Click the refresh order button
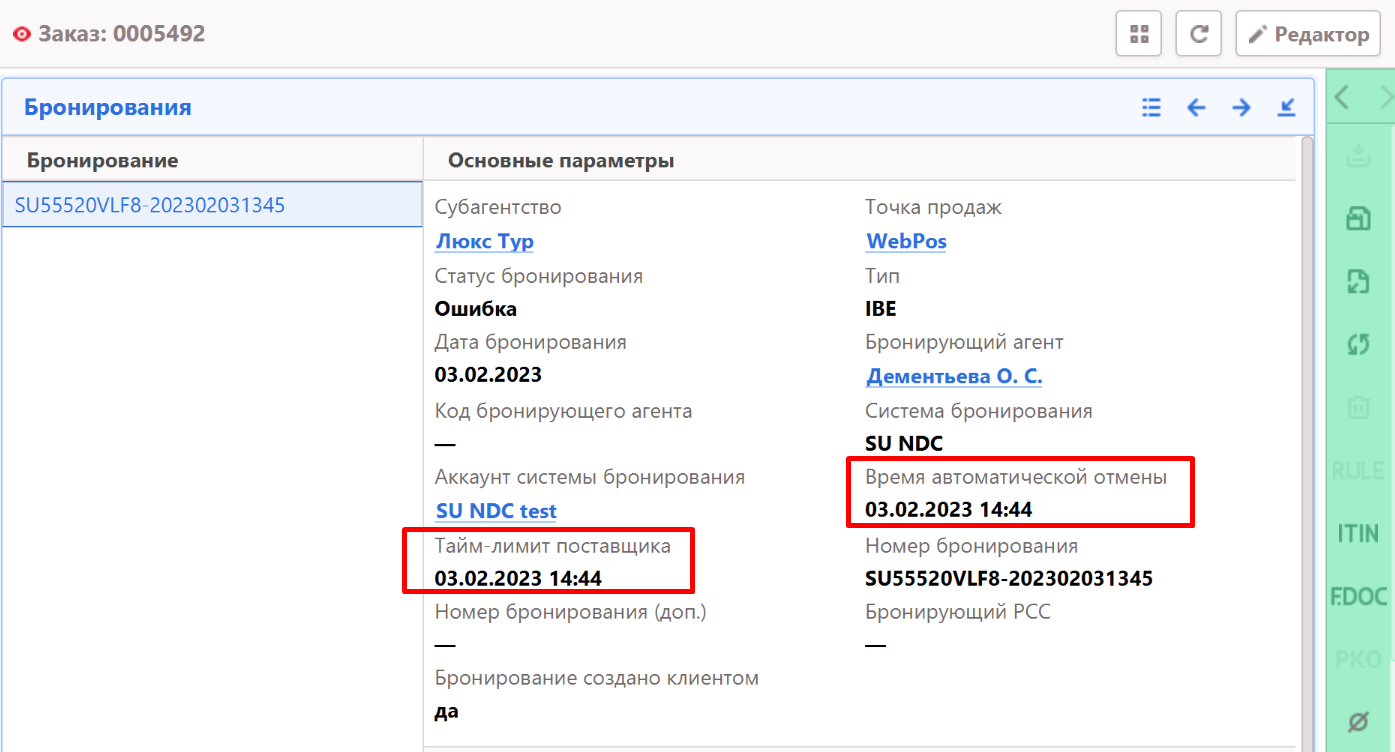The height and width of the screenshot is (752, 1395). (x=1198, y=34)
